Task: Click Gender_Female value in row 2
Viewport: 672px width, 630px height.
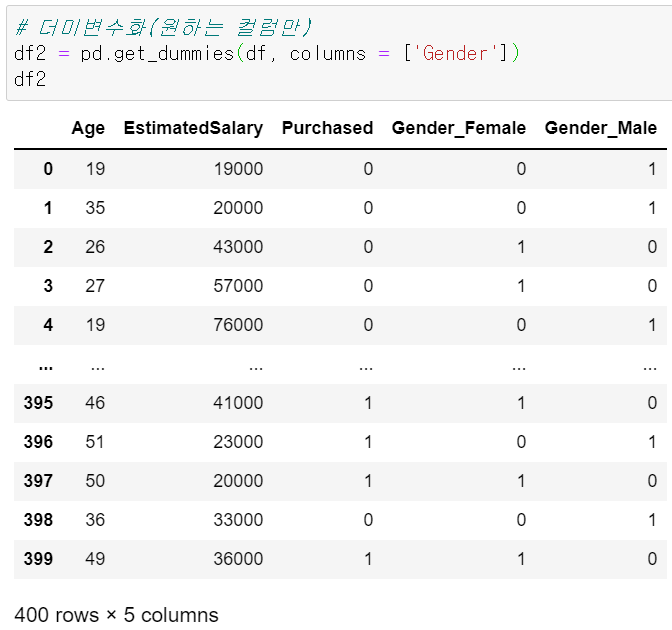Action: click(x=521, y=247)
